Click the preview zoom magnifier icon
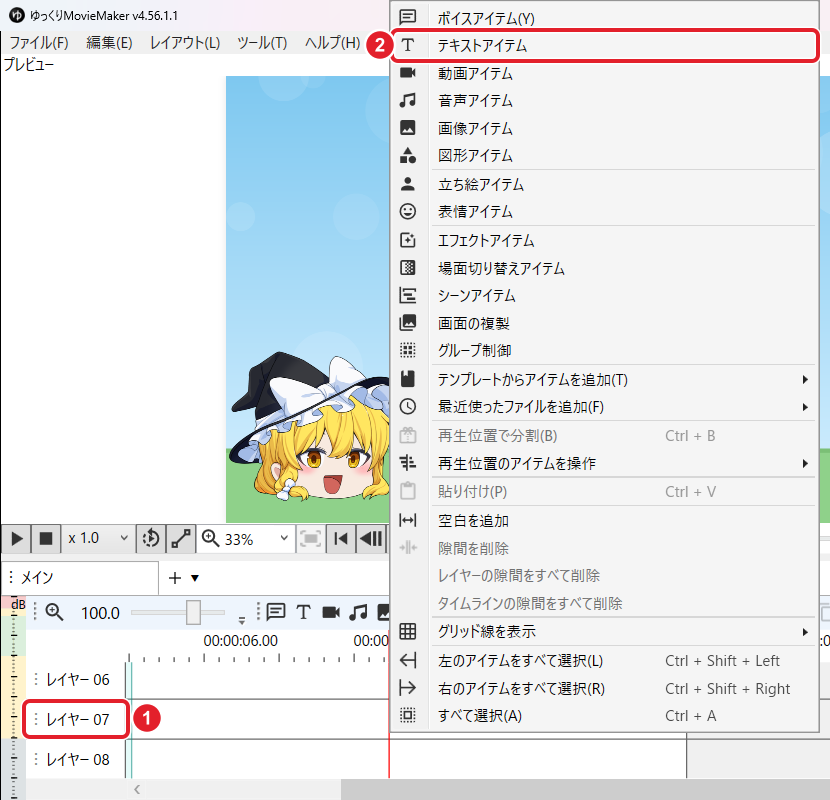 (211, 539)
